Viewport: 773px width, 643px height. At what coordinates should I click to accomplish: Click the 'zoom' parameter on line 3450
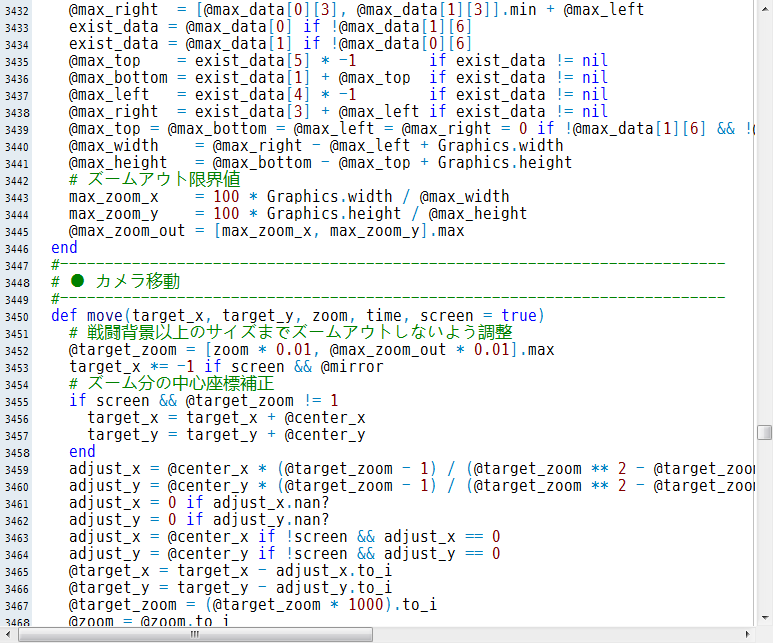click(330, 316)
